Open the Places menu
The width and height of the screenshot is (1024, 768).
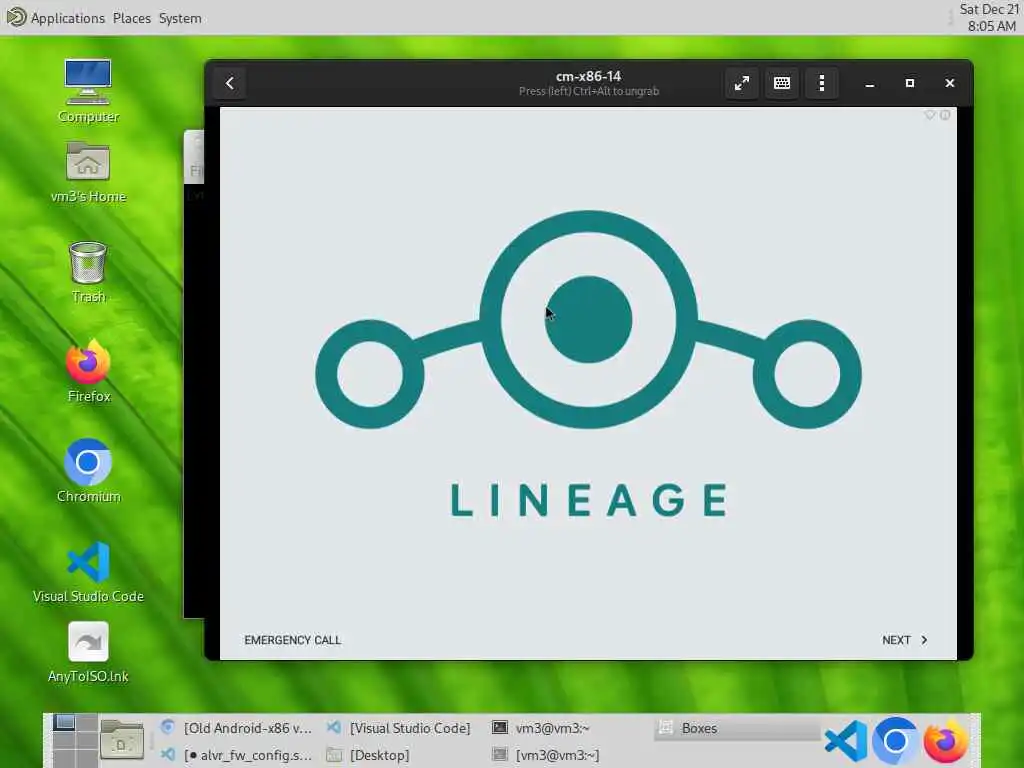[x=131, y=18]
